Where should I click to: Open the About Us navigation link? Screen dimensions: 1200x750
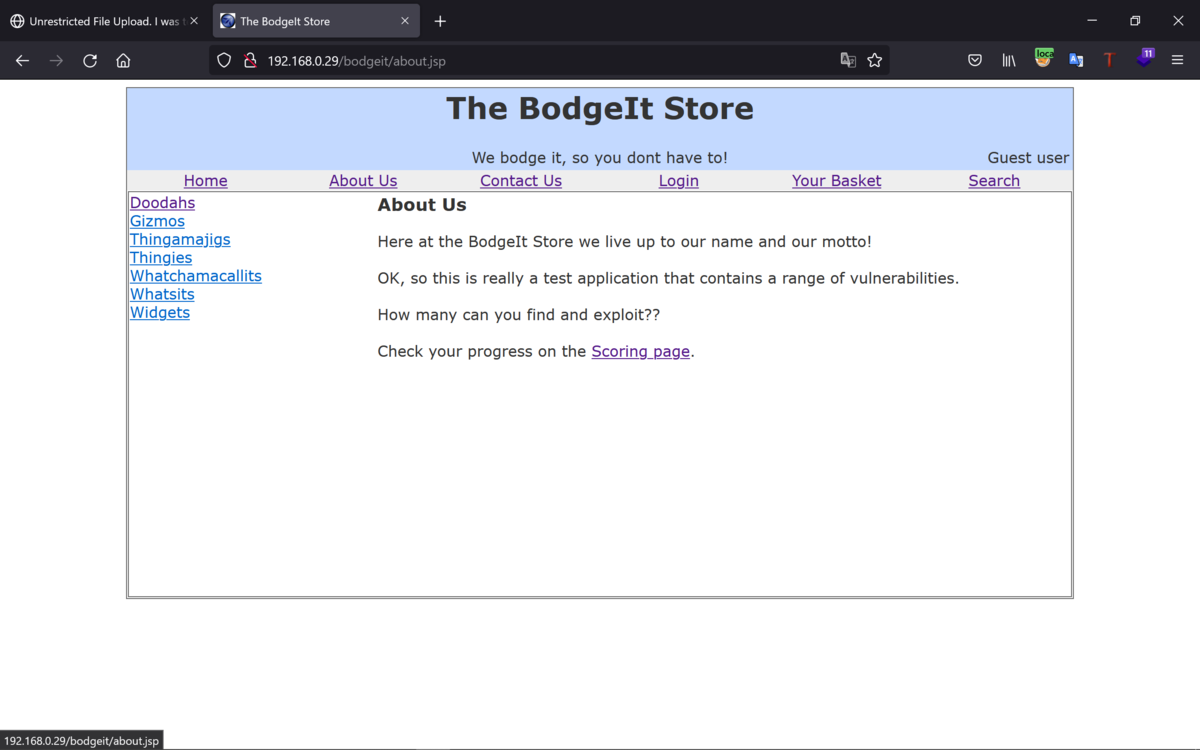(x=363, y=181)
